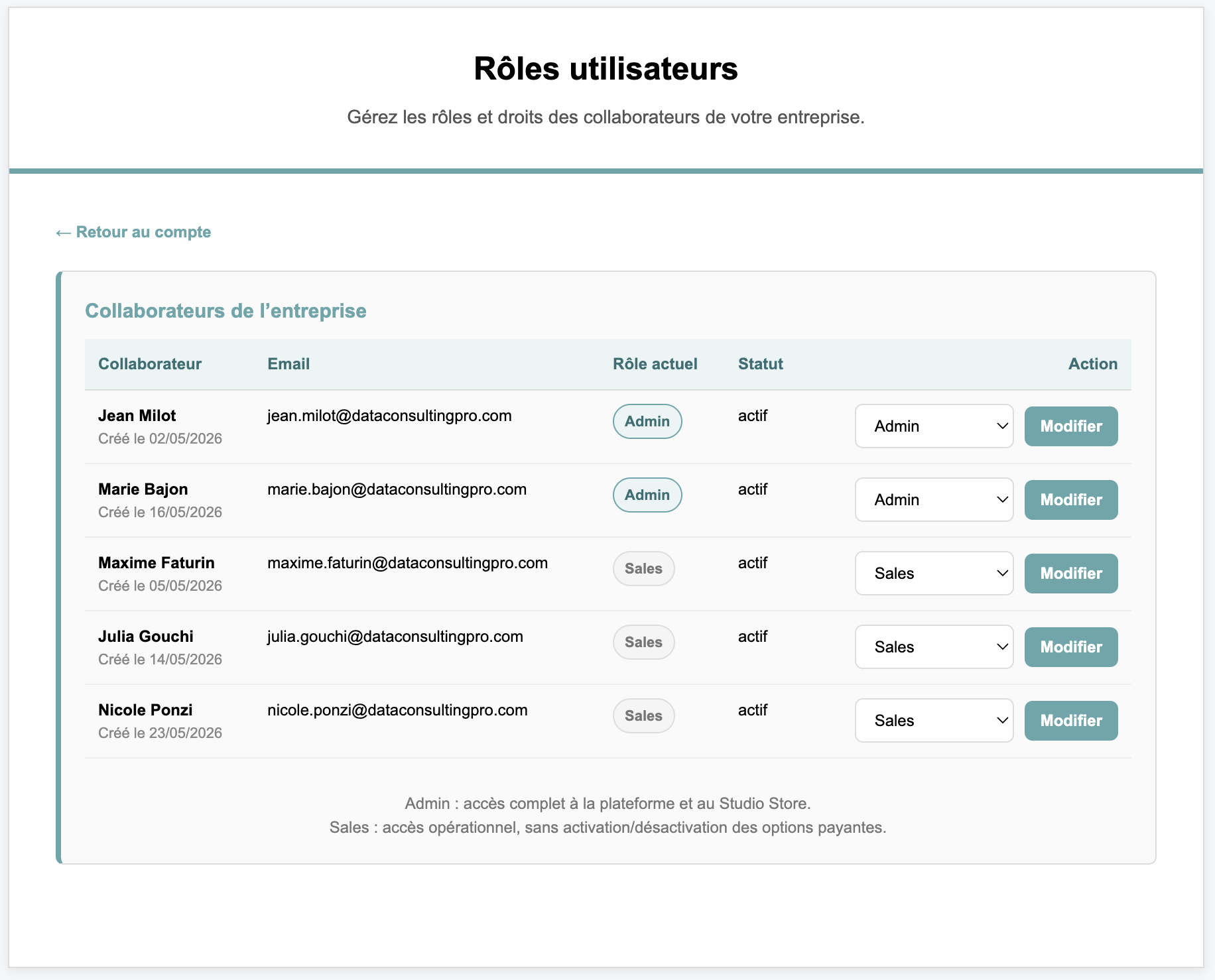Click the Action column header

click(x=1092, y=364)
